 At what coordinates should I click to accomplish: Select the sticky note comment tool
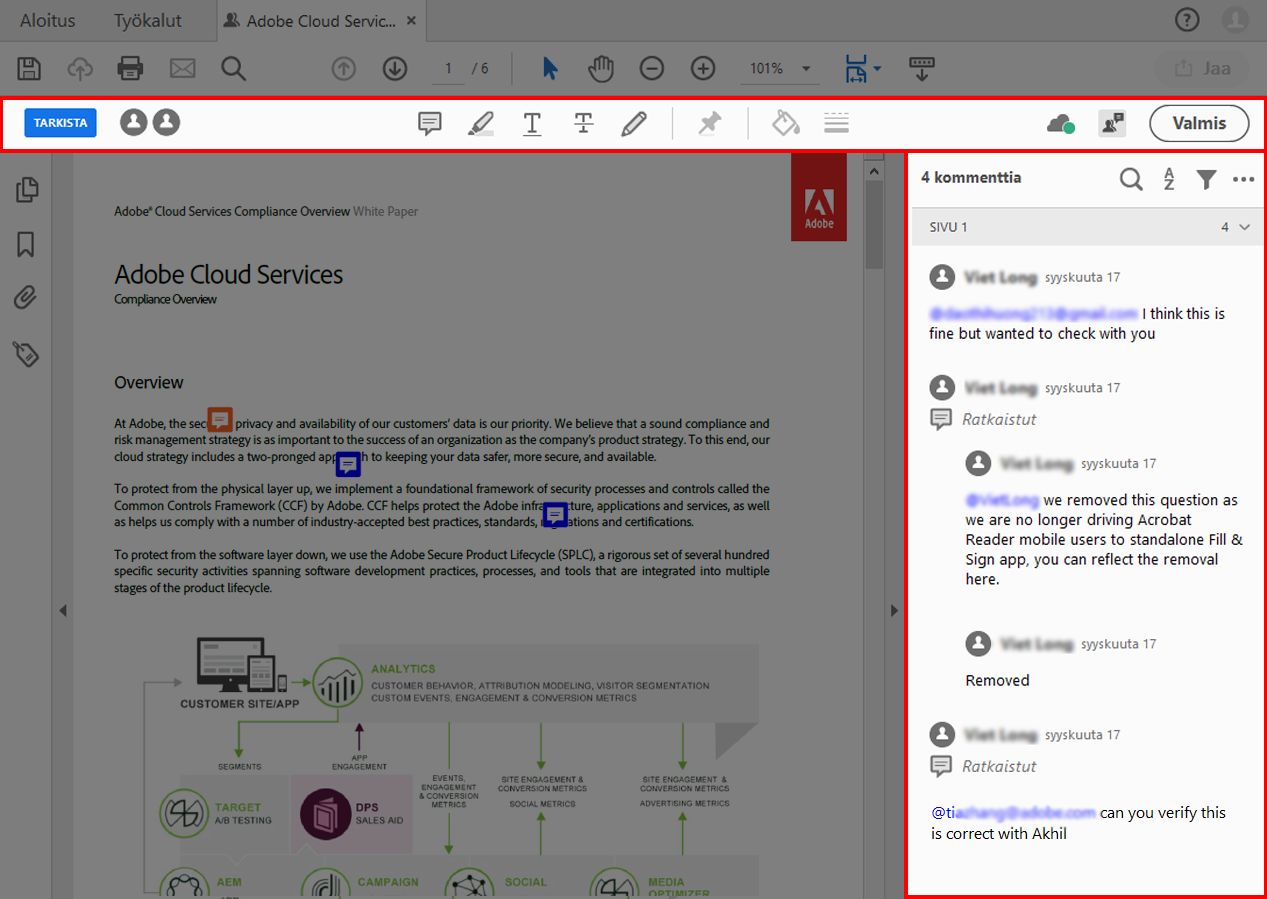pyautogui.click(x=430, y=123)
